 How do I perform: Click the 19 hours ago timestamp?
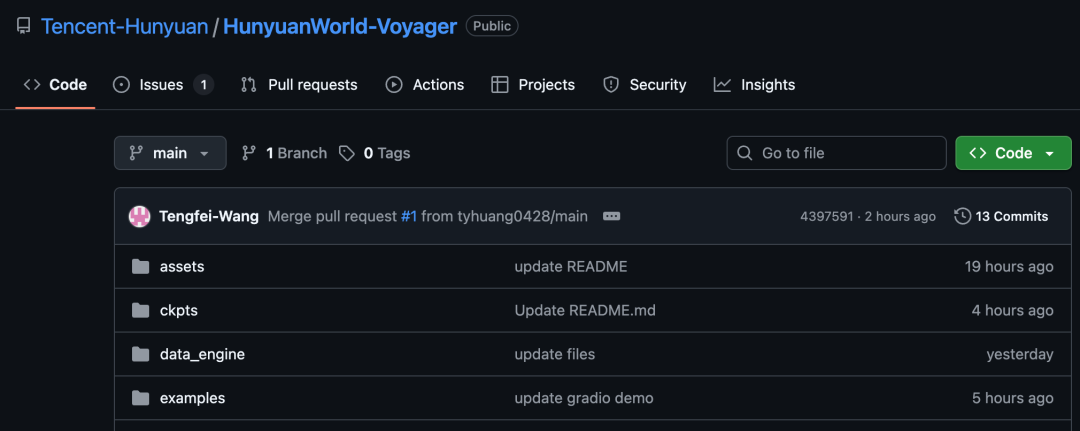(x=1009, y=266)
